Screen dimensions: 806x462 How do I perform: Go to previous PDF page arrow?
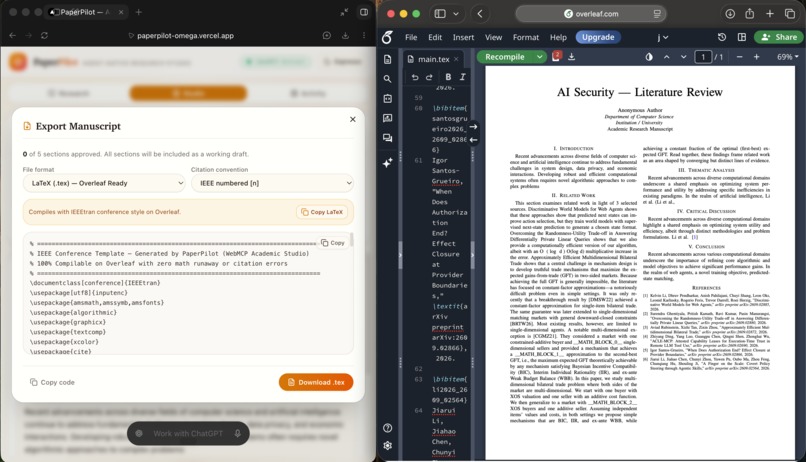click(667, 57)
